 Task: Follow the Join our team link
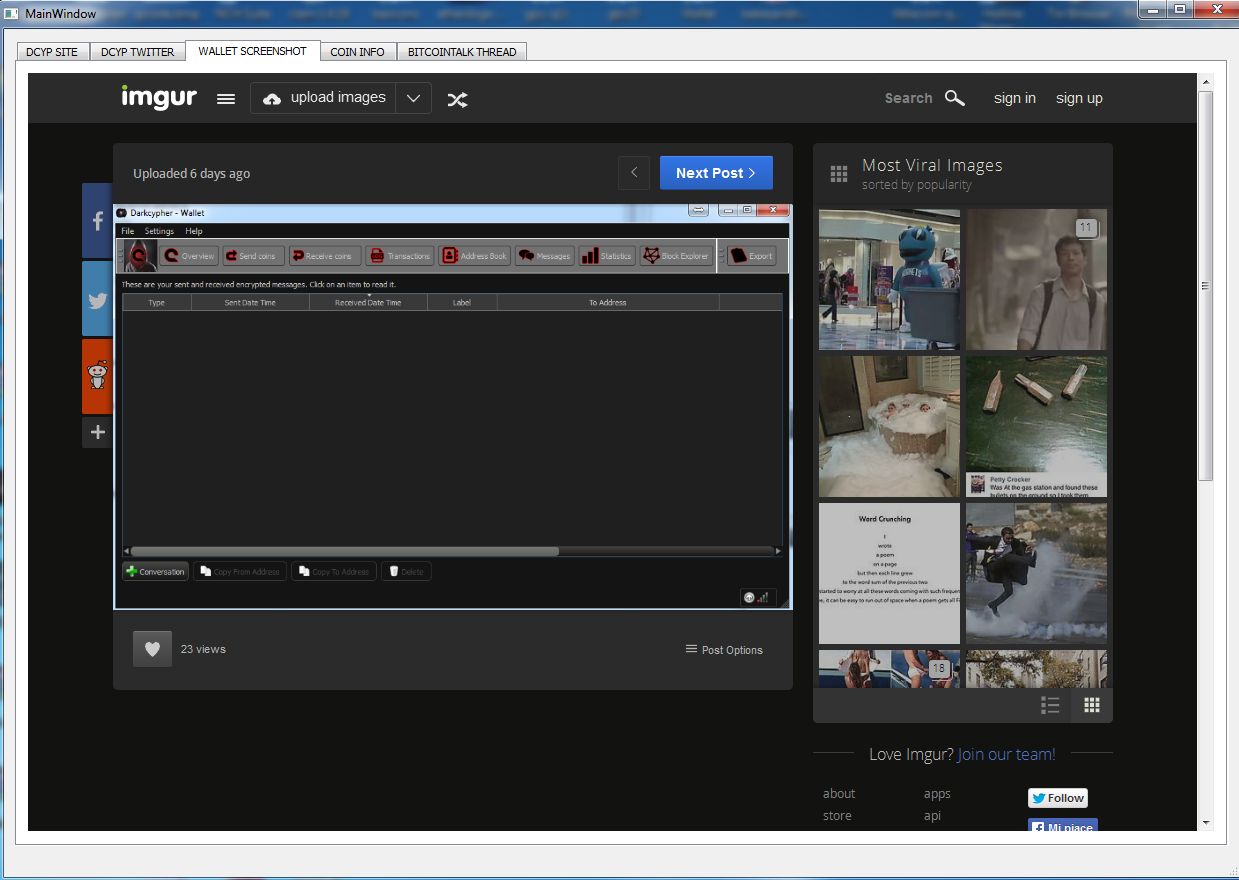1006,754
